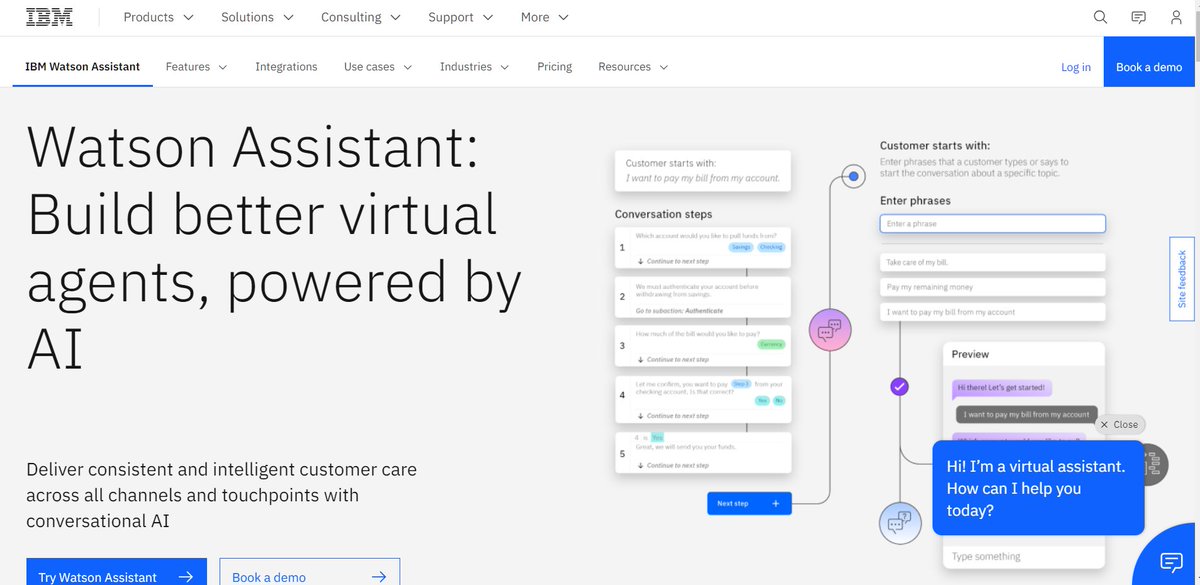
Task: Click the question bubble icon in illustration
Action: 900,521
